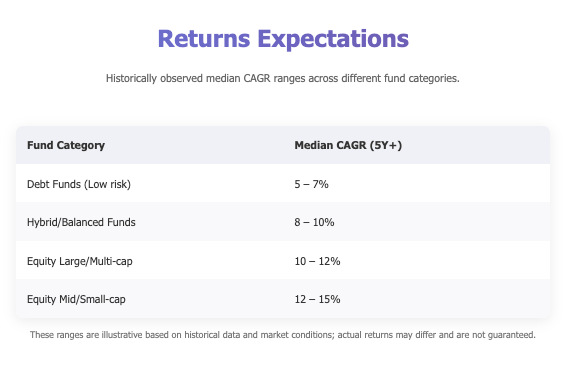Select the 10 – 12% value cell
Image resolution: width=584 pixels, height=388 pixels.
point(317,261)
